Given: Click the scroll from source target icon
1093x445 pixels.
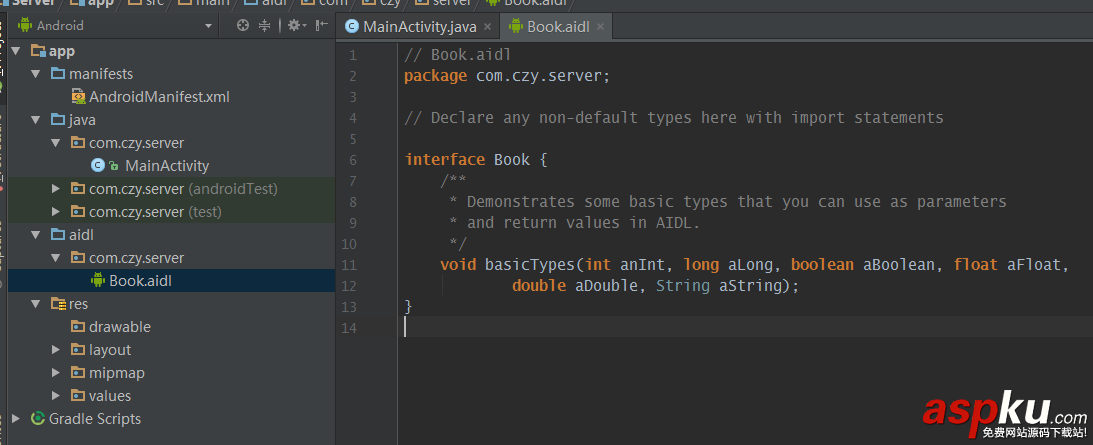Looking at the screenshot, I should 243,26.
